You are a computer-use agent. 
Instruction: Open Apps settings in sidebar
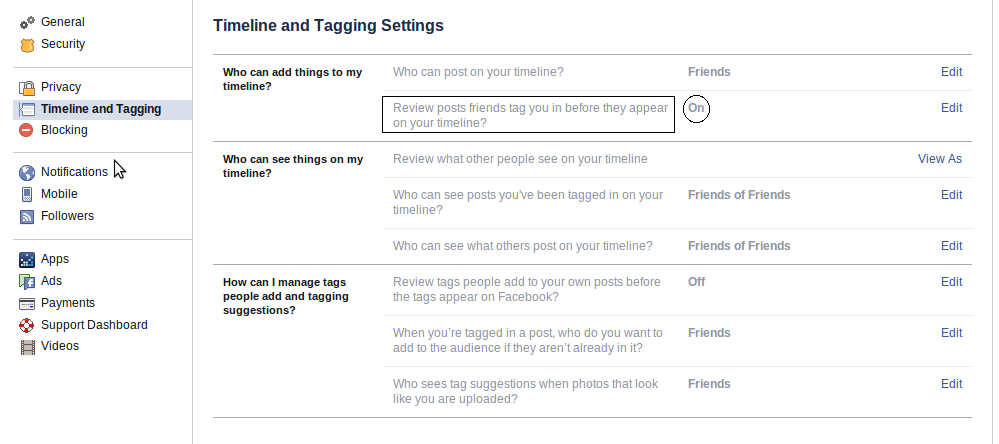(x=54, y=259)
